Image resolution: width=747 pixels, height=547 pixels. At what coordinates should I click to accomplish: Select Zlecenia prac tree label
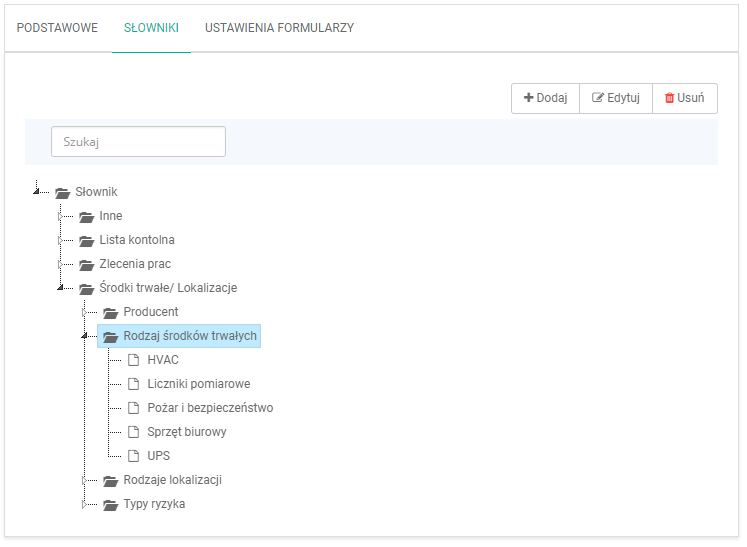(135, 264)
